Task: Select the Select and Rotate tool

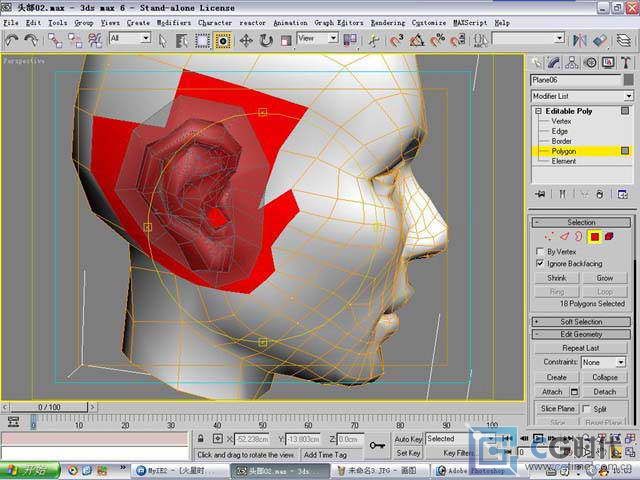Action: pos(266,40)
